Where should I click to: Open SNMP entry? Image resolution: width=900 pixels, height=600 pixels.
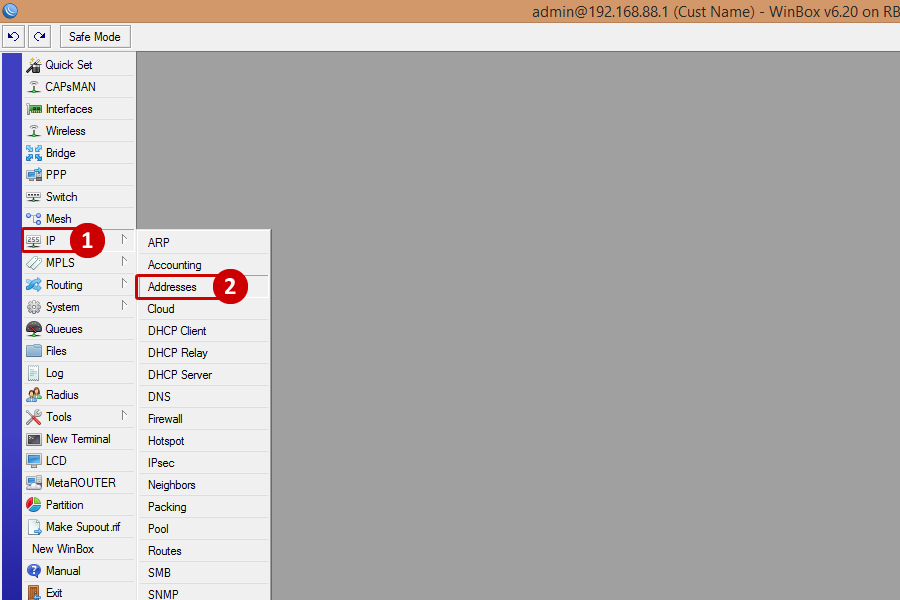point(204,594)
